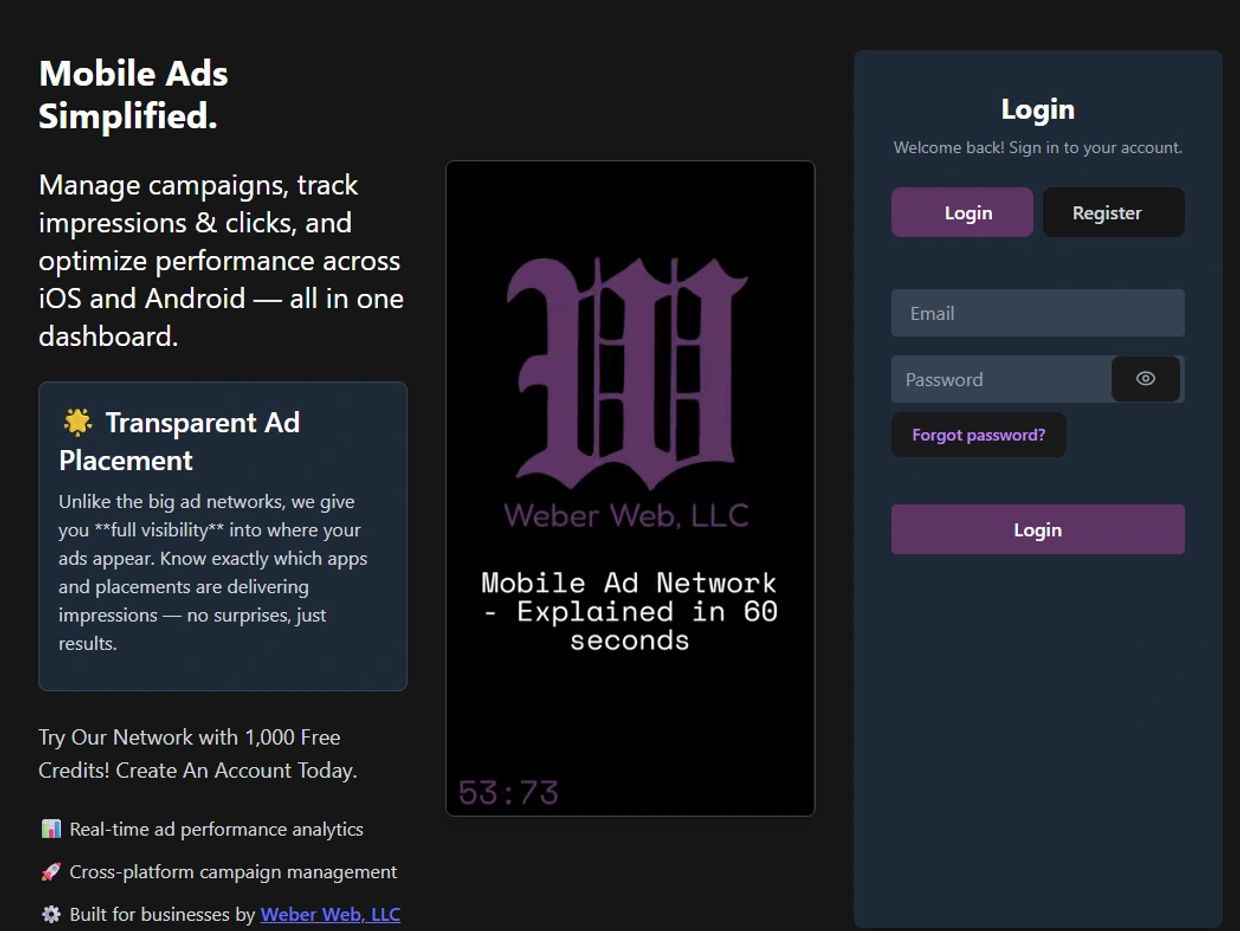The height and width of the screenshot is (931, 1240).
Task: Click the bar chart icon beside analytics text
Action: click(50, 828)
